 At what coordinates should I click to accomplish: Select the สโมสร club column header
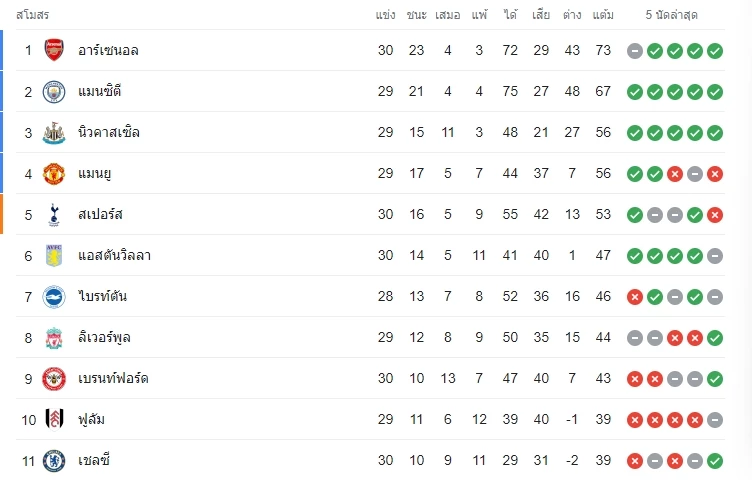(x=33, y=15)
